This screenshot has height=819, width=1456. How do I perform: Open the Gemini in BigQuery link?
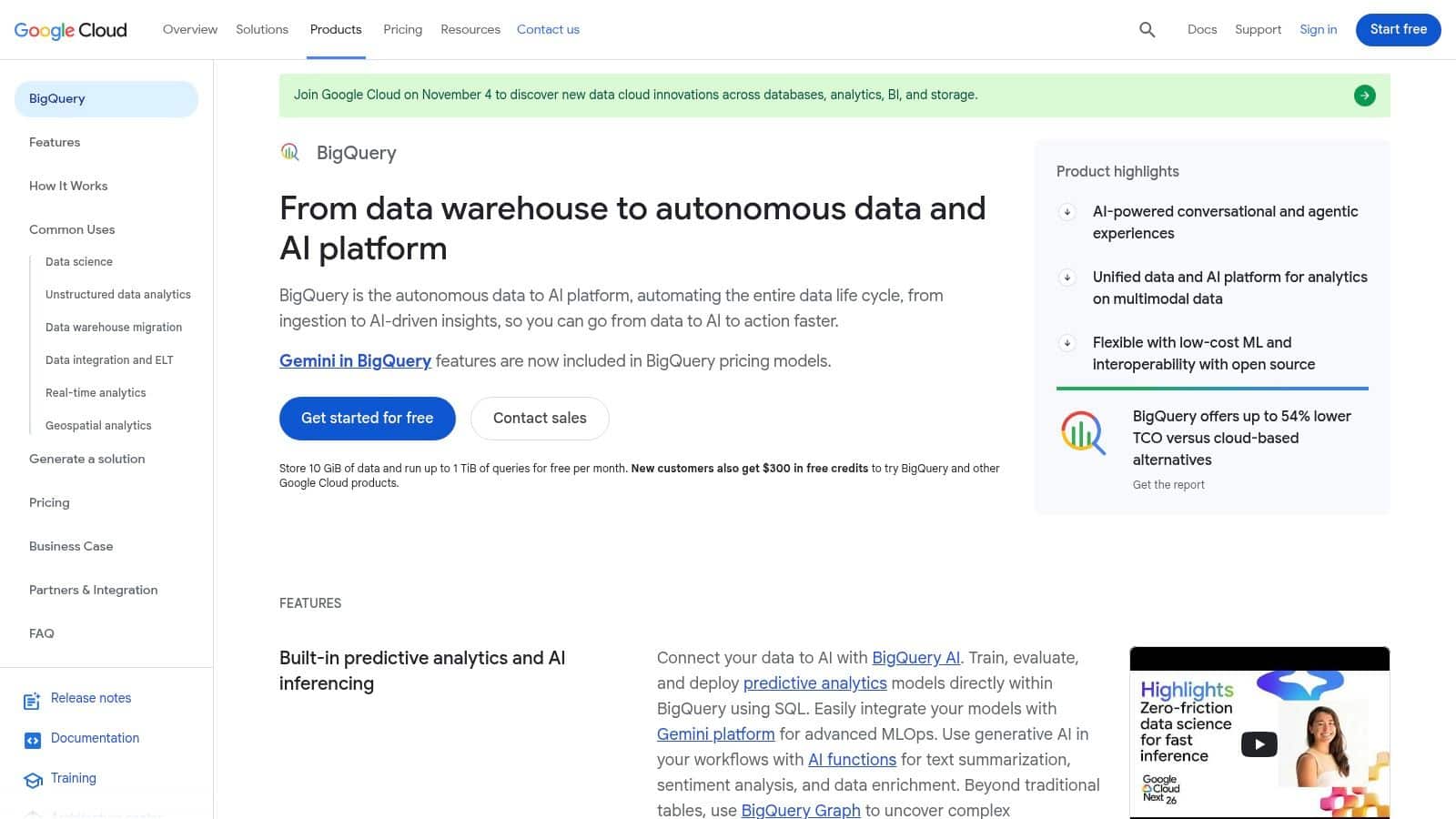(355, 361)
